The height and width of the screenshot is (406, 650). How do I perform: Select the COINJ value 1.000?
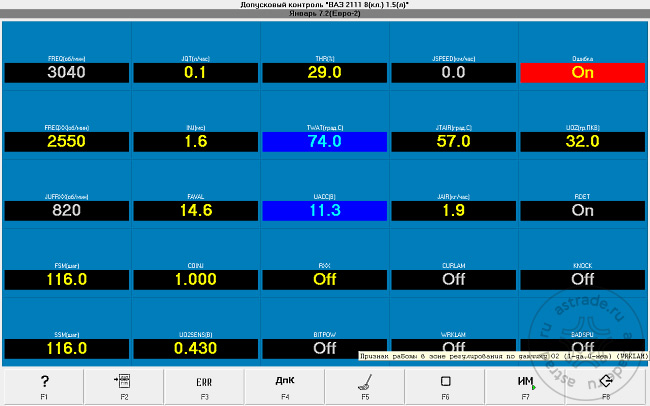coord(196,280)
